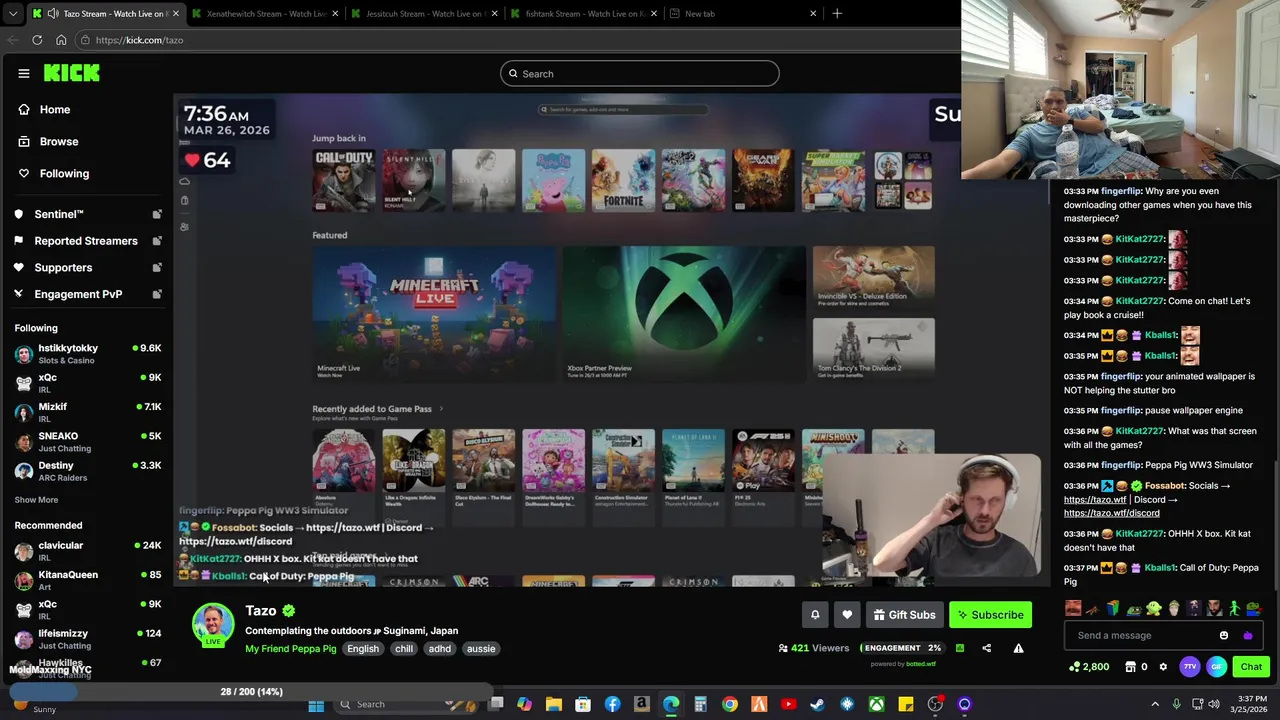Click the 7TV button
This screenshot has height=720, width=1280.
click(x=1190, y=667)
